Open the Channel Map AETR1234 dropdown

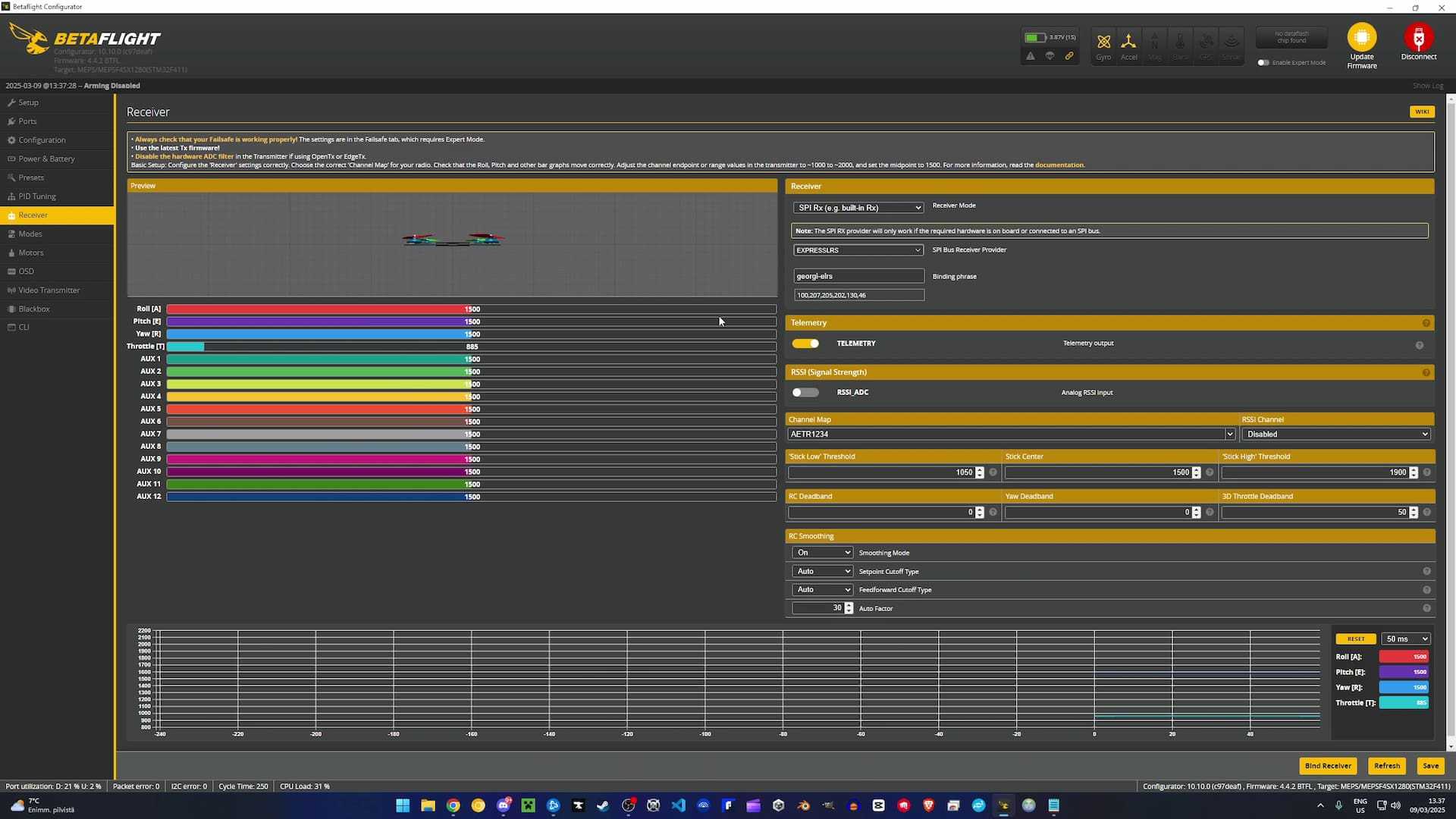pos(1012,435)
